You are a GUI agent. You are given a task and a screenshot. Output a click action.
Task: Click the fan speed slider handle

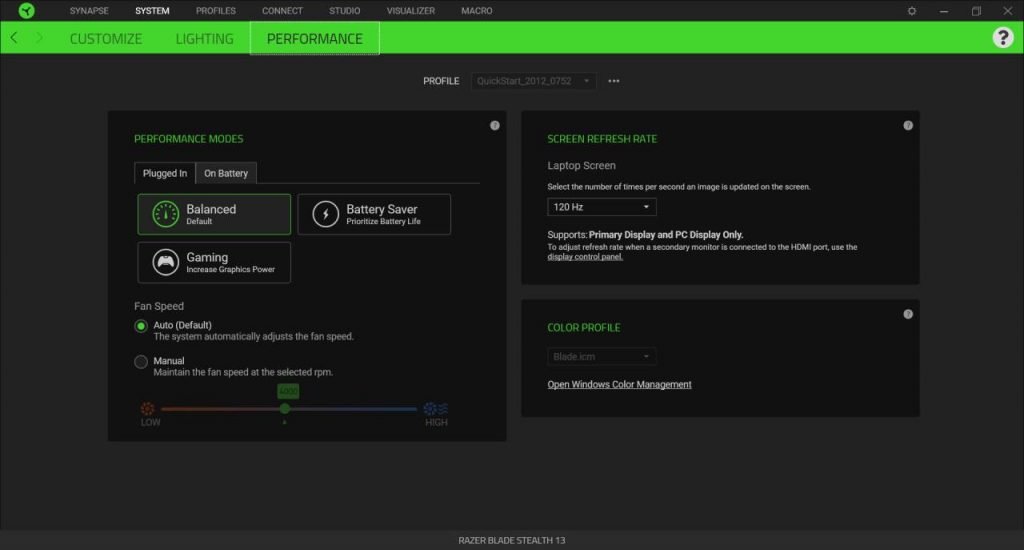[x=285, y=409]
